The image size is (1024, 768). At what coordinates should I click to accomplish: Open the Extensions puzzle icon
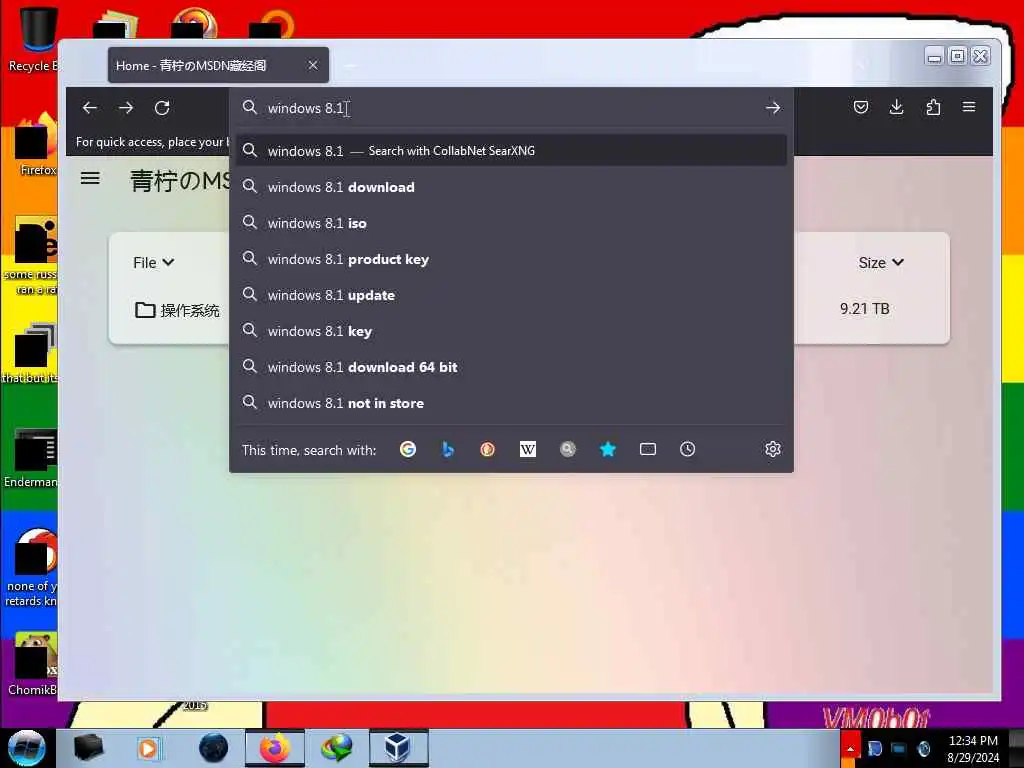(933, 107)
